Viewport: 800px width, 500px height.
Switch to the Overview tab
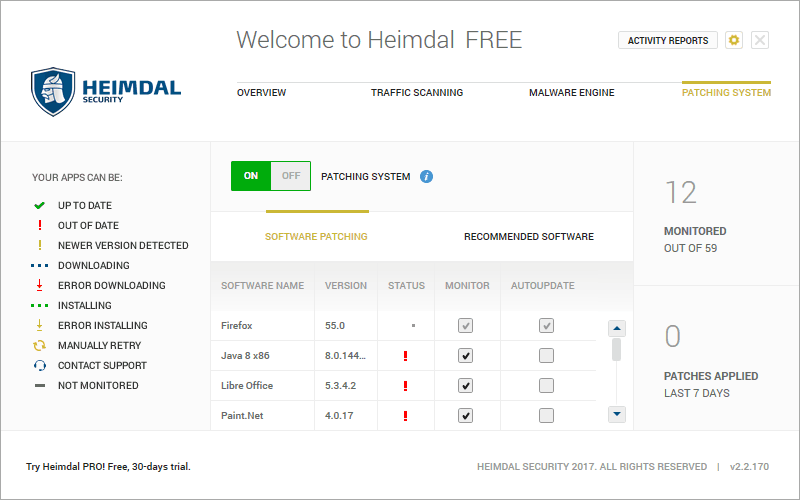(x=261, y=93)
